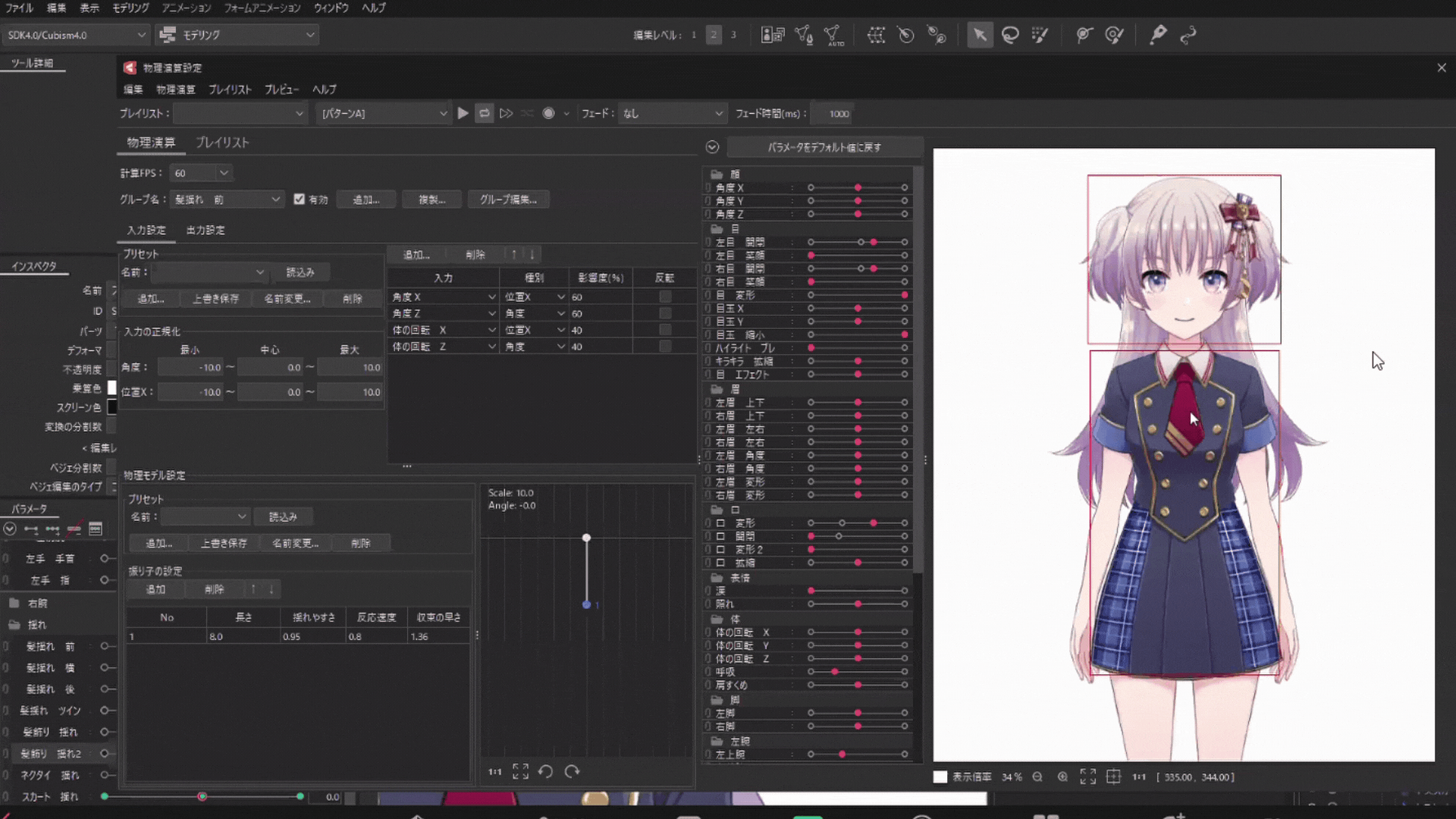Screen dimensions: 1456x819
Task: Open the フォームアニメーション menu
Action: pyautogui.click(x=262, y=8)
